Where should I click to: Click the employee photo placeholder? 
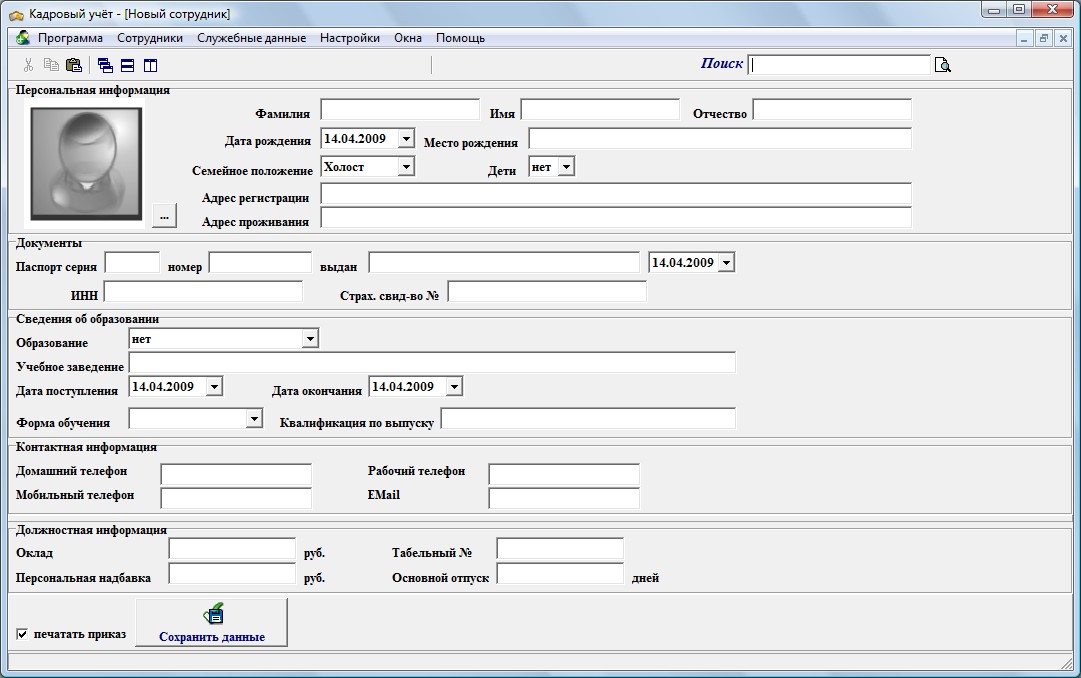click(86, 163)
